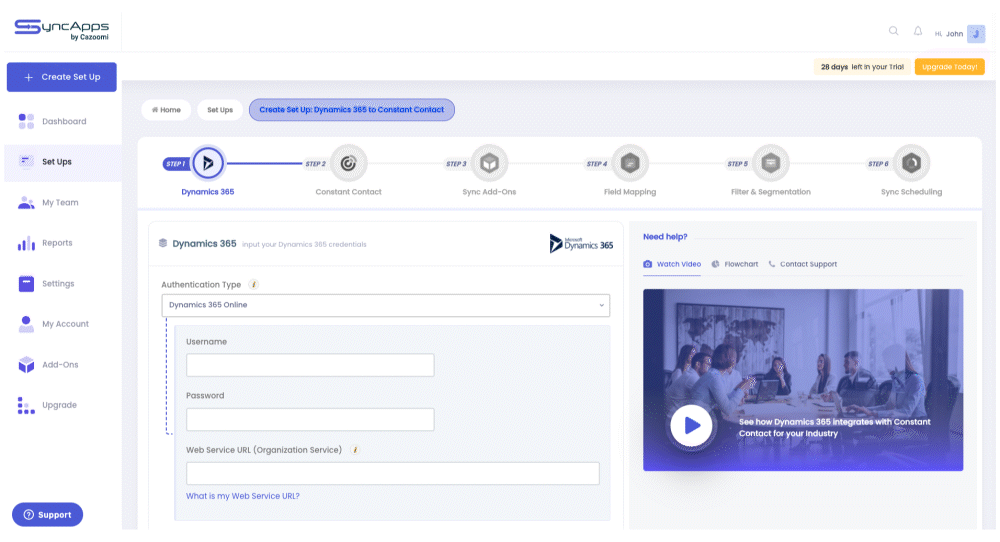
Task: Switch to Watch Video tab
Action: pos(672,264)
